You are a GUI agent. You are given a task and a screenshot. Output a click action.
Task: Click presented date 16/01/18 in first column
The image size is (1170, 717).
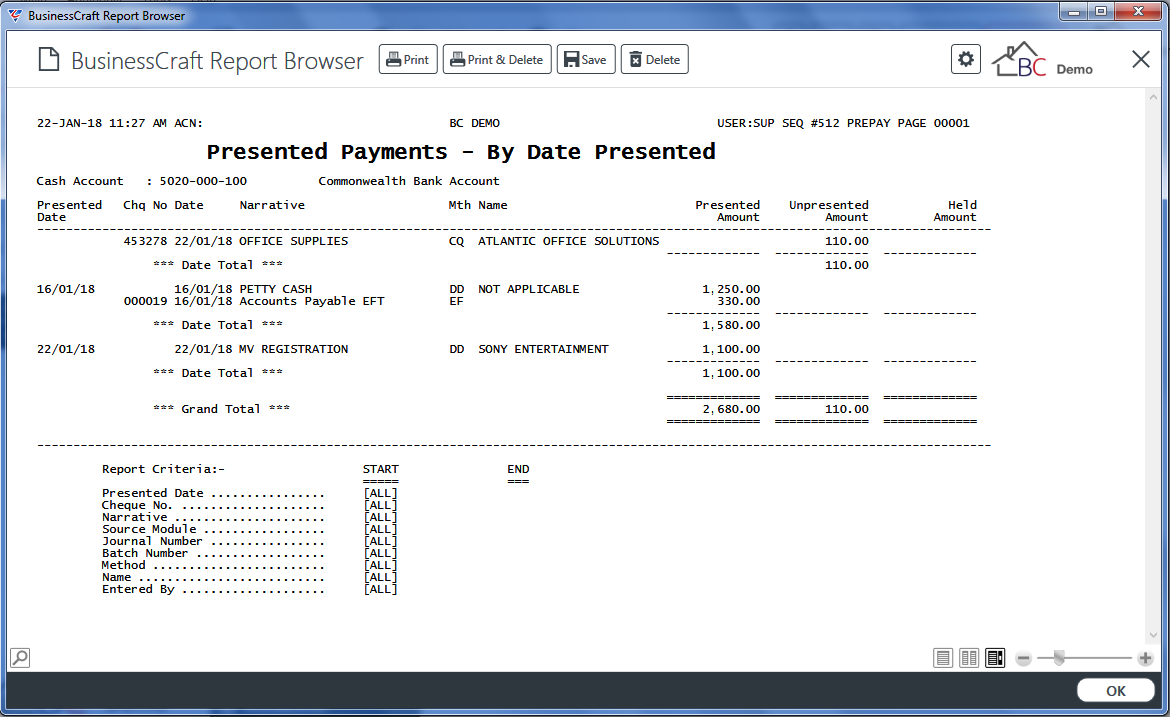pyautogui.click(x=66, y=289)
